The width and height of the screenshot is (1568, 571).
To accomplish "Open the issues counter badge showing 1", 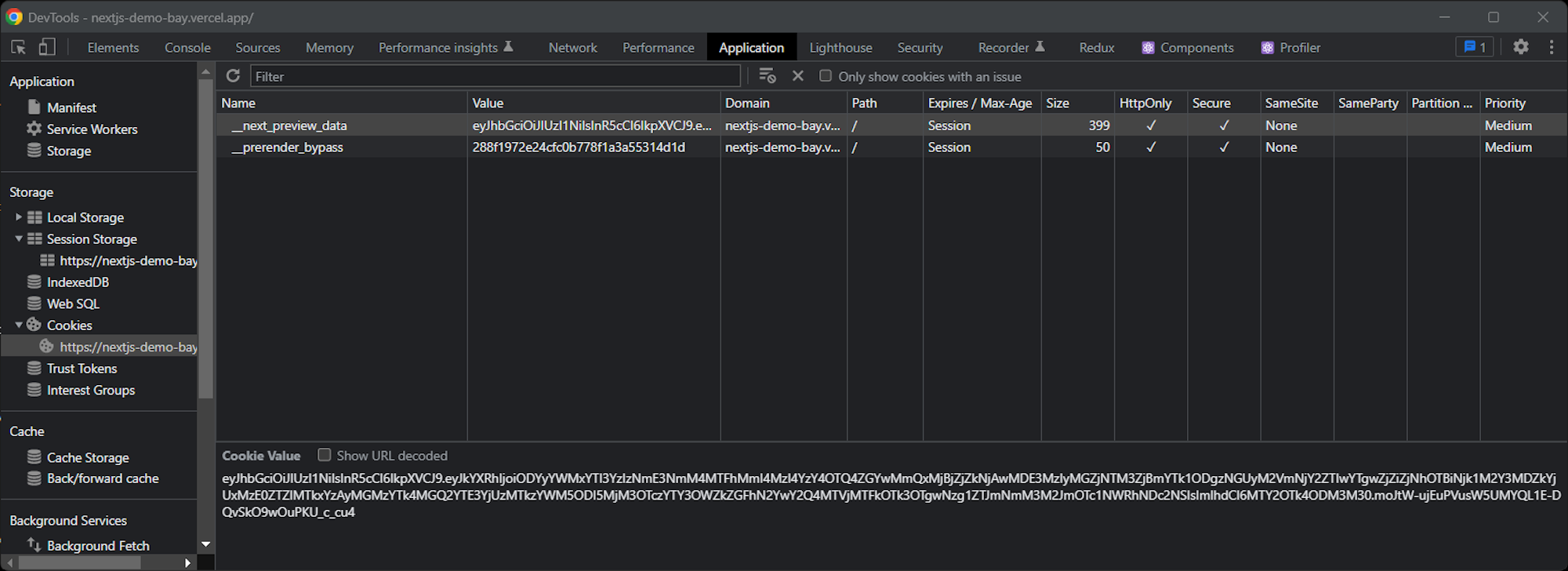I will [1475, 47].
